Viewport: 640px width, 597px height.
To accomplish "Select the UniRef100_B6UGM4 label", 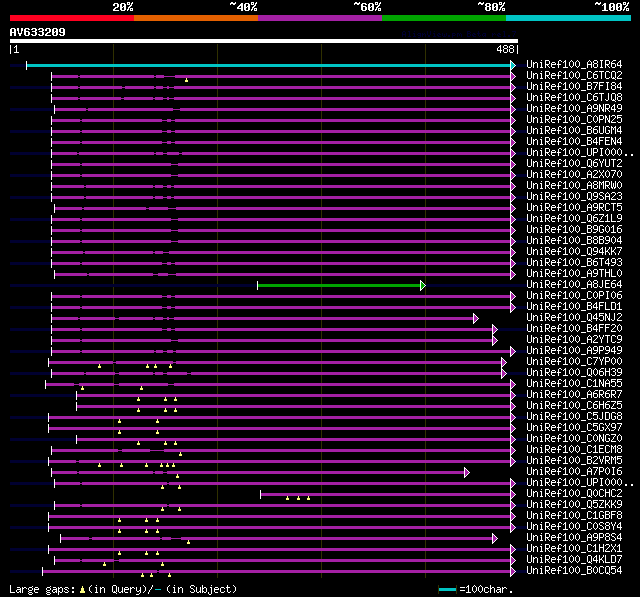I will click(x=574, y=131).
